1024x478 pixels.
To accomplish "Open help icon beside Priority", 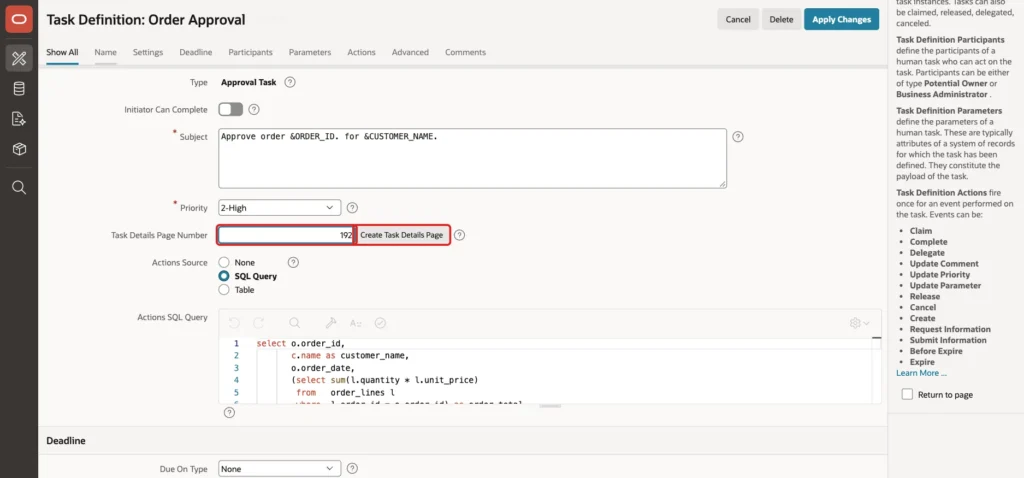I will coord(352,208).
